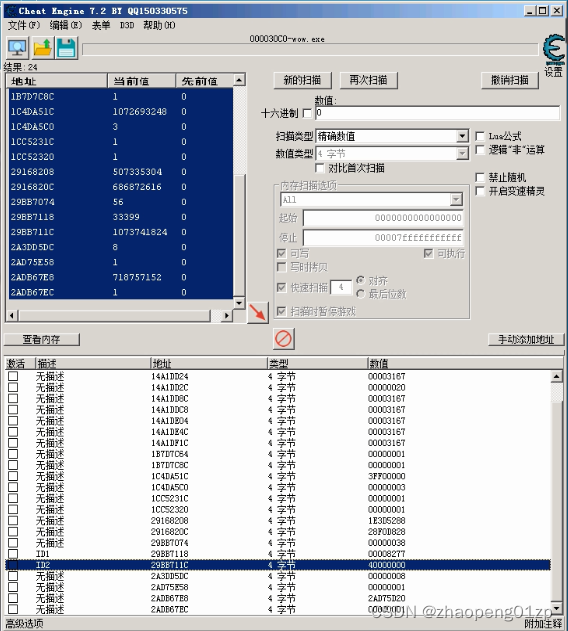Open a cheat table with folder icon
Screen dimensions: 568x631
42,48
